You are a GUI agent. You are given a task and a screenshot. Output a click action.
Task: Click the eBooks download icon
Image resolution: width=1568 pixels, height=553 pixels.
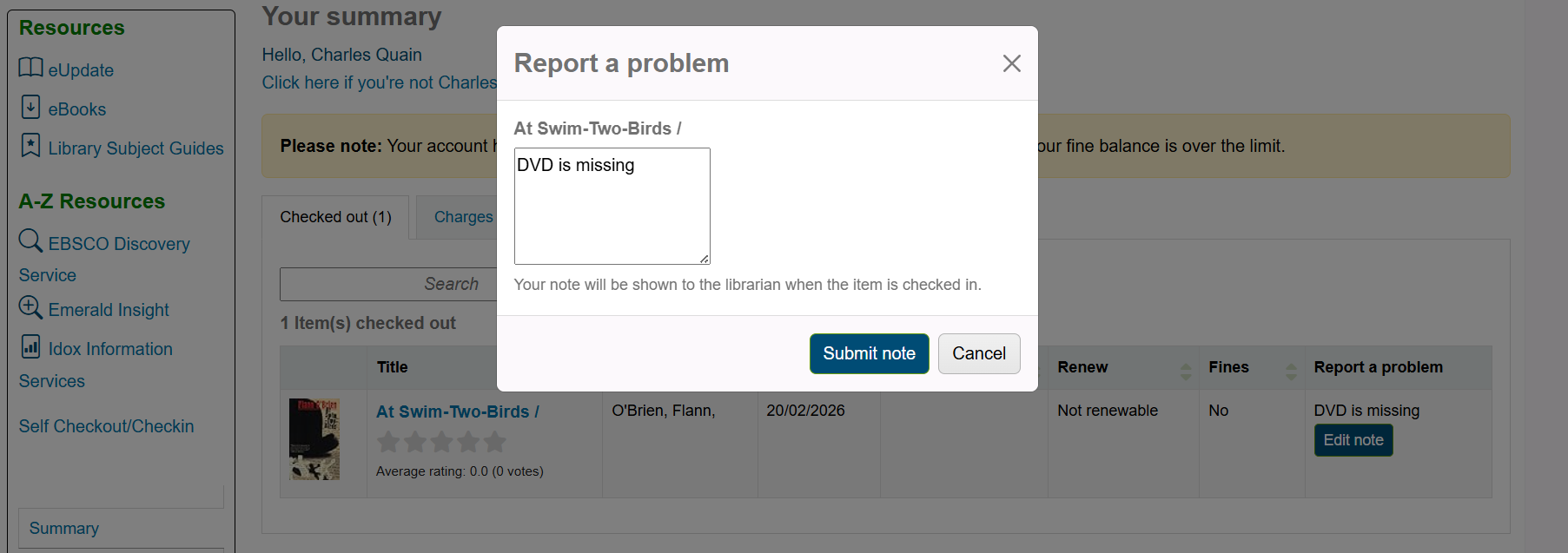pyautogui.click(x=30, y=107)
